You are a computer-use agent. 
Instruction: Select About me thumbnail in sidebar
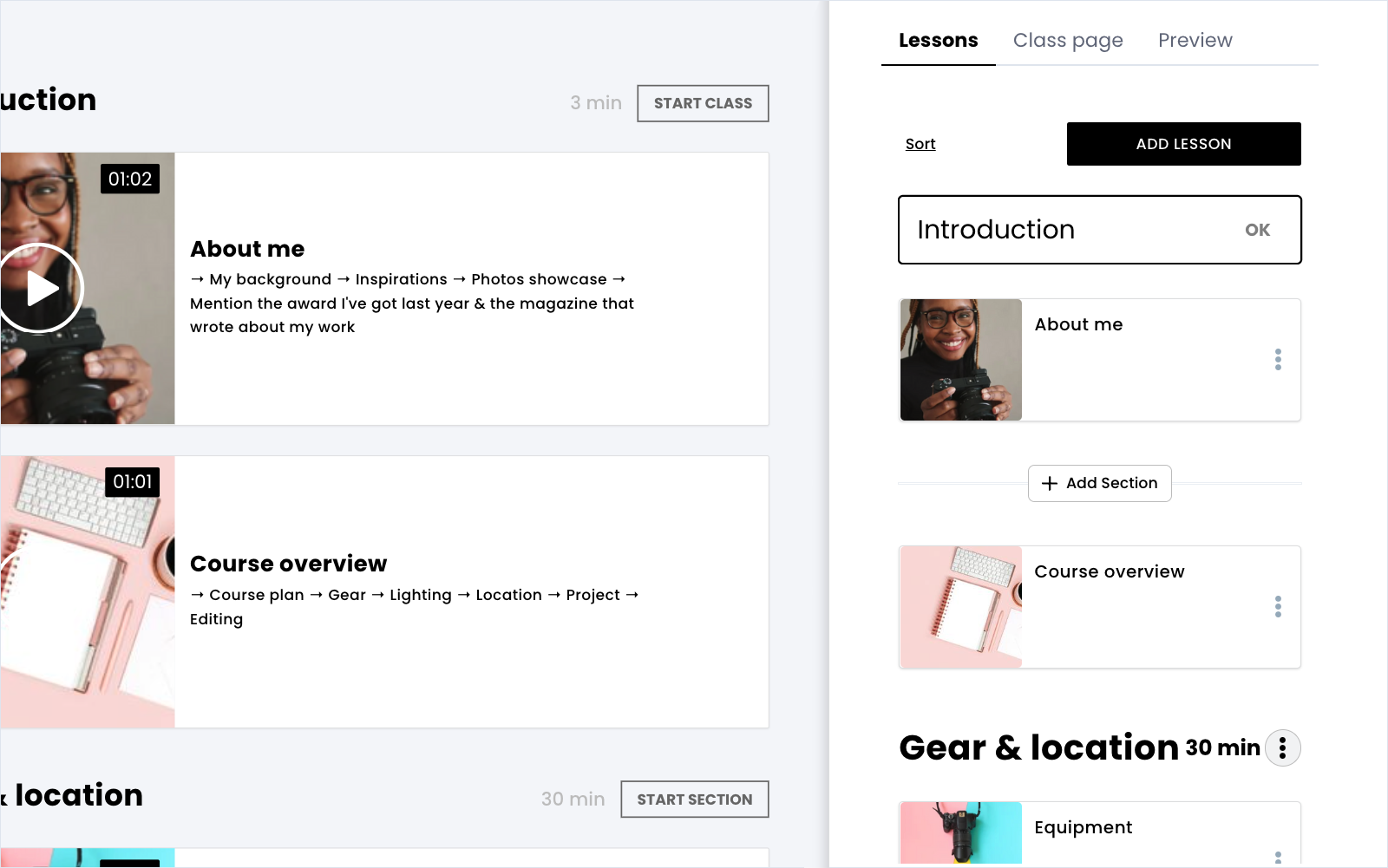click(961, 360)
